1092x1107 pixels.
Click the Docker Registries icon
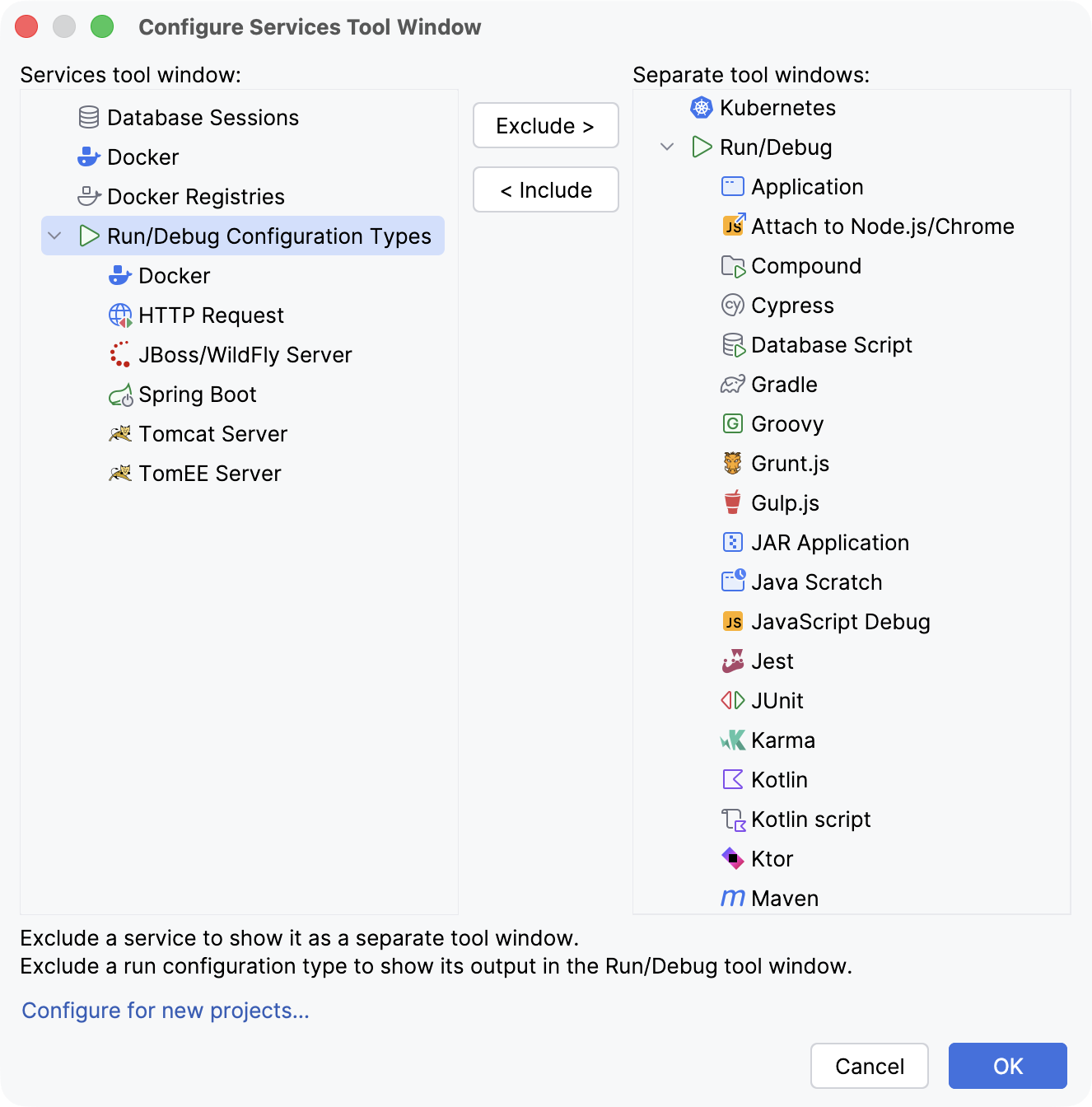89,197
